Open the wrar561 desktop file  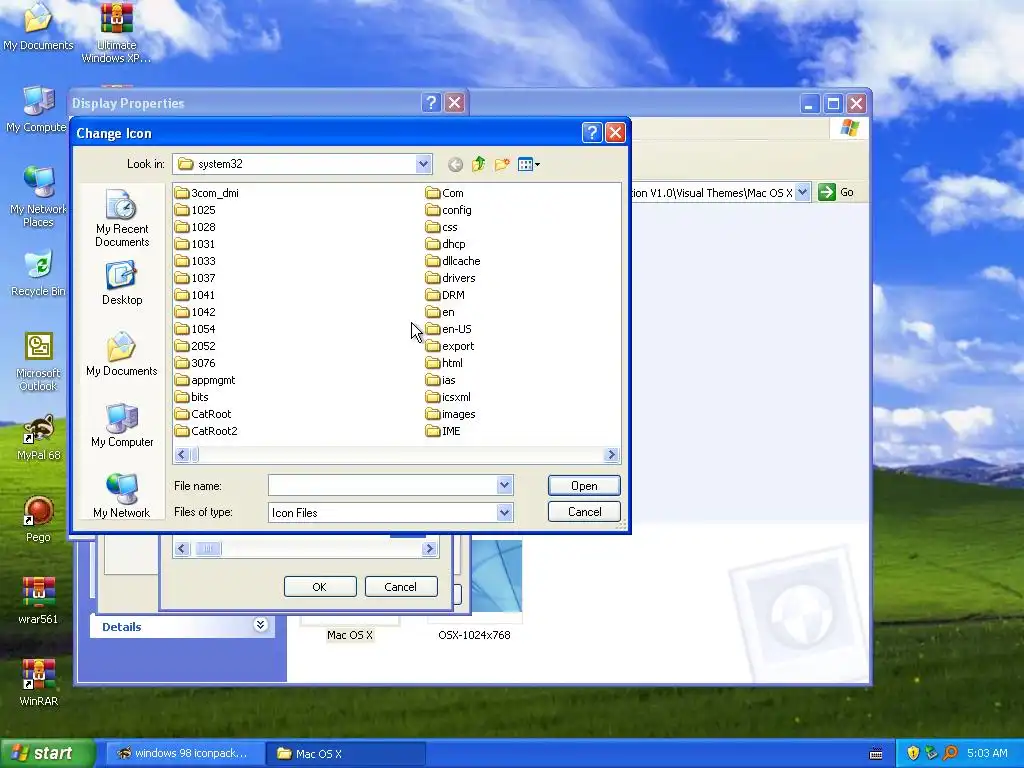[38, 601]
